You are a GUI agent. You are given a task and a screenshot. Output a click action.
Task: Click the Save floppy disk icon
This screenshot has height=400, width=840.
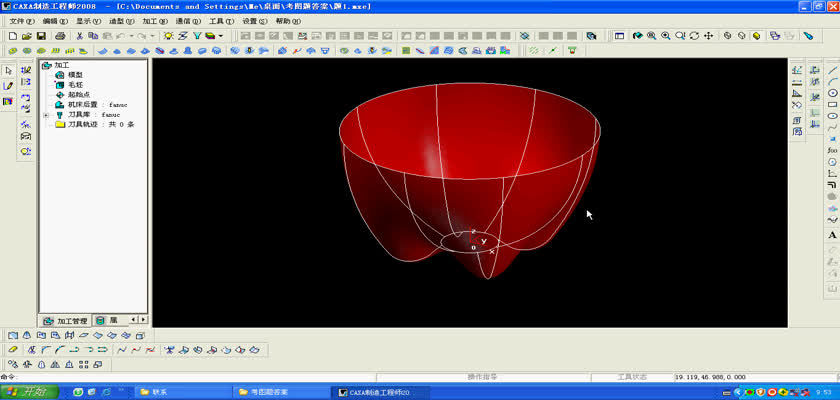(41, 36)
